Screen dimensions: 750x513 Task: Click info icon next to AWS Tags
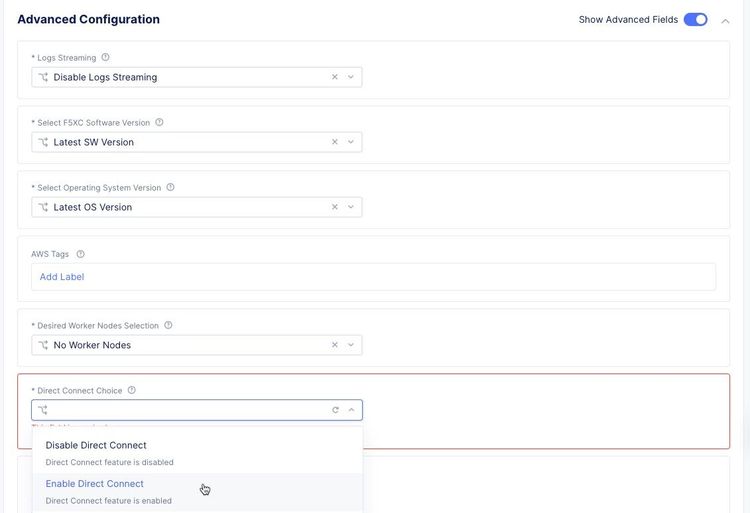click(x=81, y=254)
